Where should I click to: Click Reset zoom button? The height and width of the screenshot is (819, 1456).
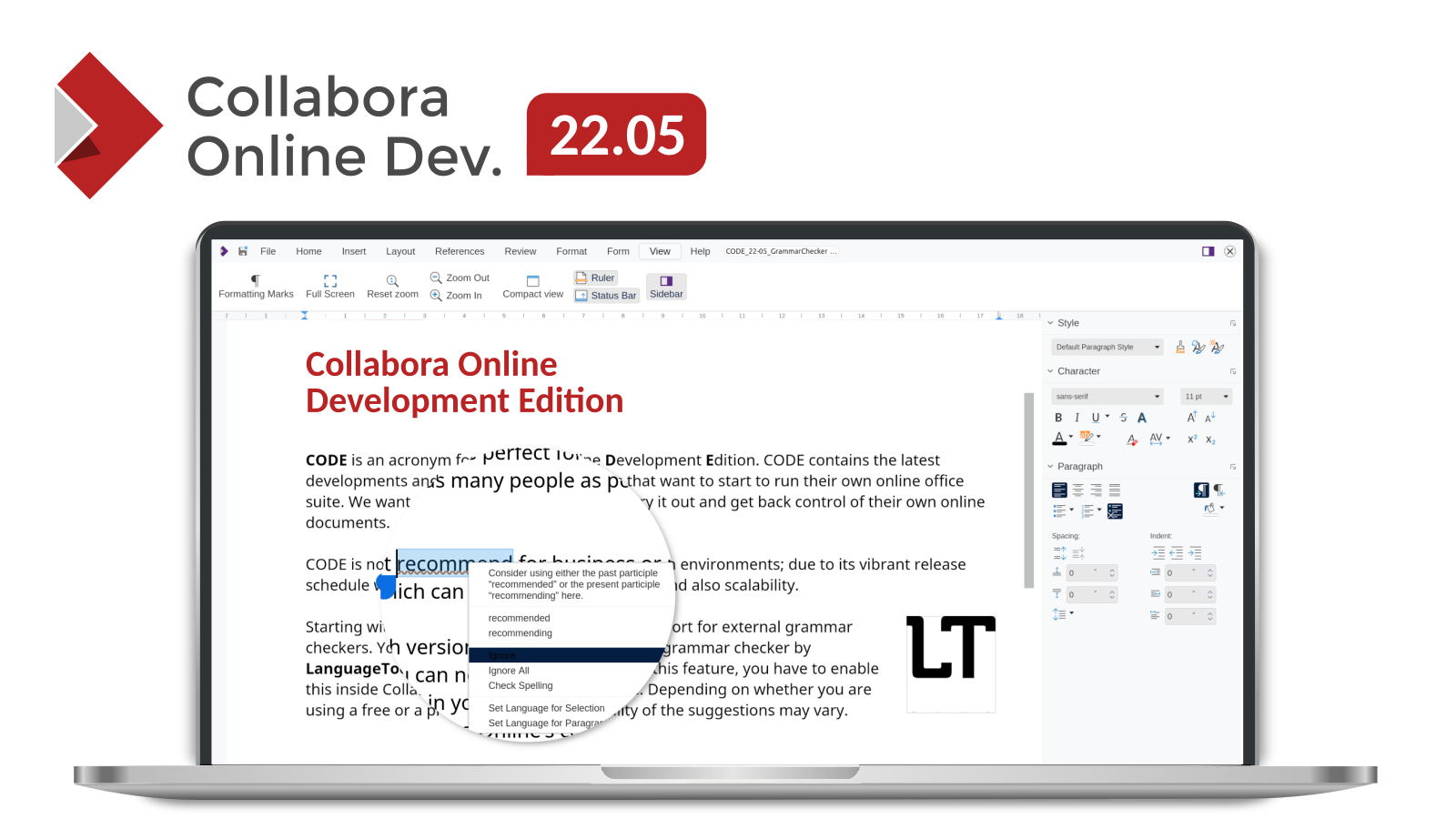coord(392,287)
